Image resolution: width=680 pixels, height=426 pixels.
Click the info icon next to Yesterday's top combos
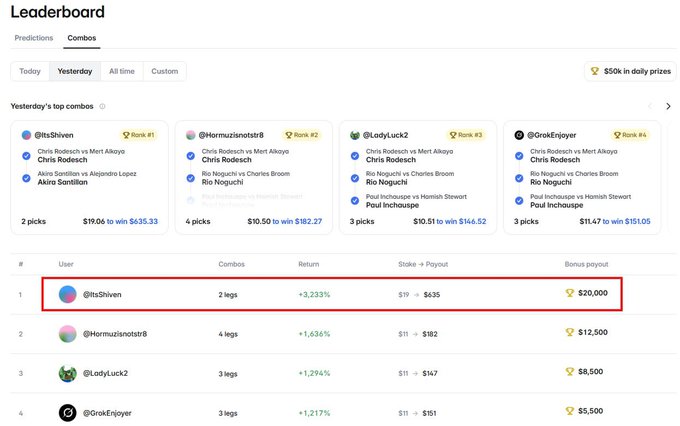(x=102, y=106)
